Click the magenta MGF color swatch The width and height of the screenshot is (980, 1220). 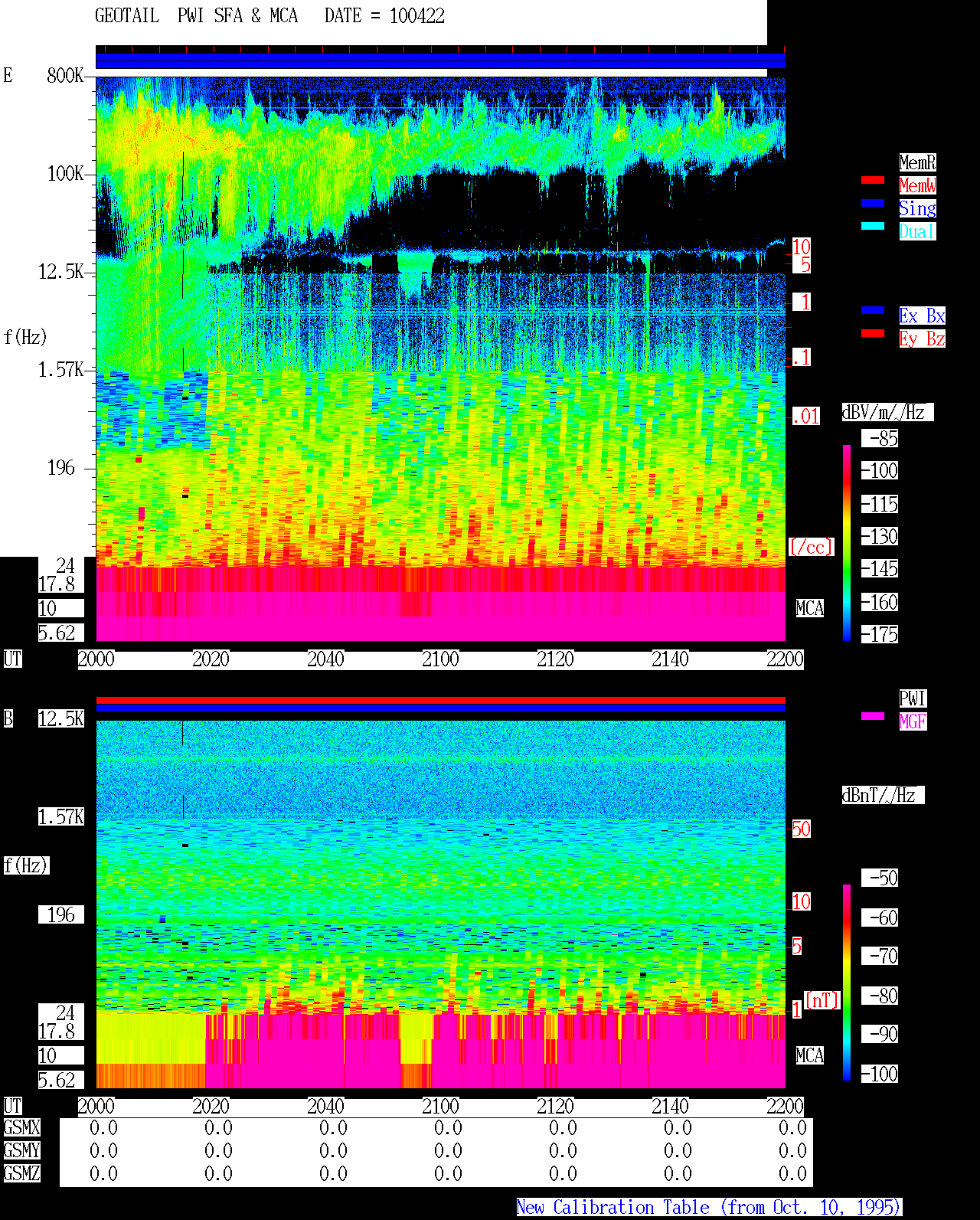click(873, 716)
